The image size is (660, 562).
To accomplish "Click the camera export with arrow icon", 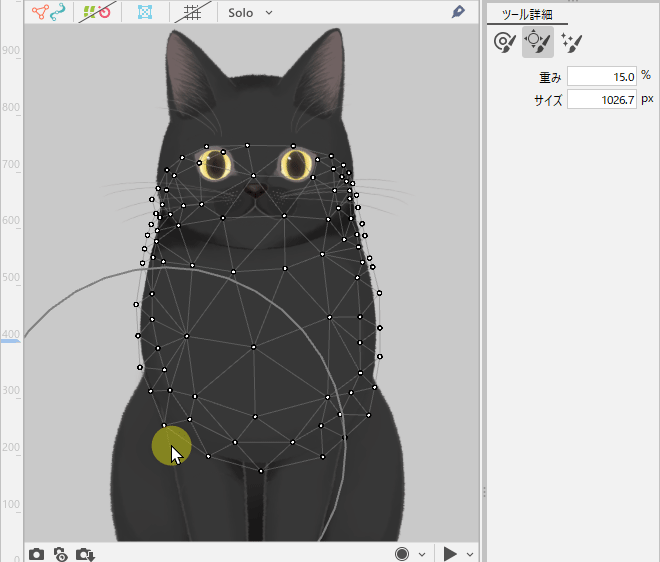I will click(x=85, y=553).
